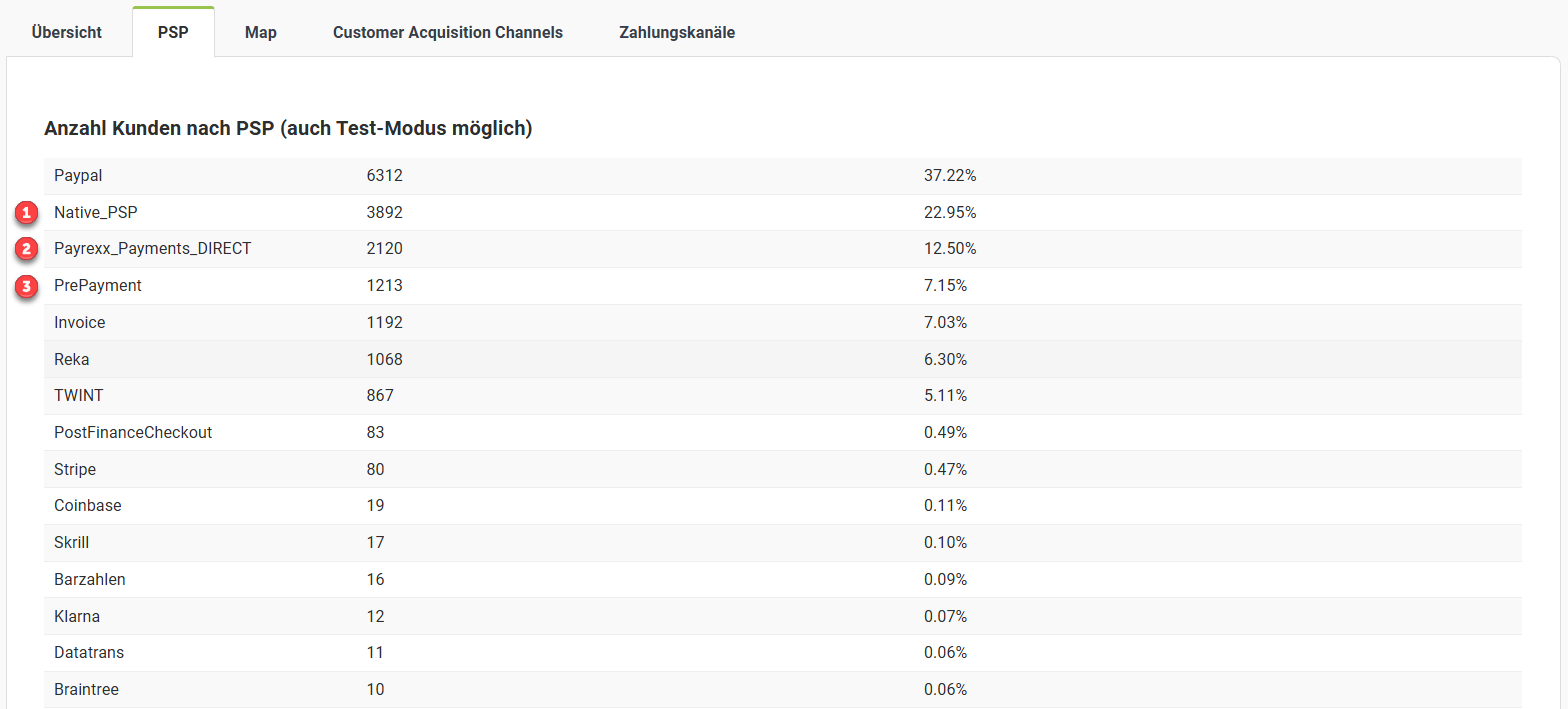Open the Map tab

[x=261, y=32]
